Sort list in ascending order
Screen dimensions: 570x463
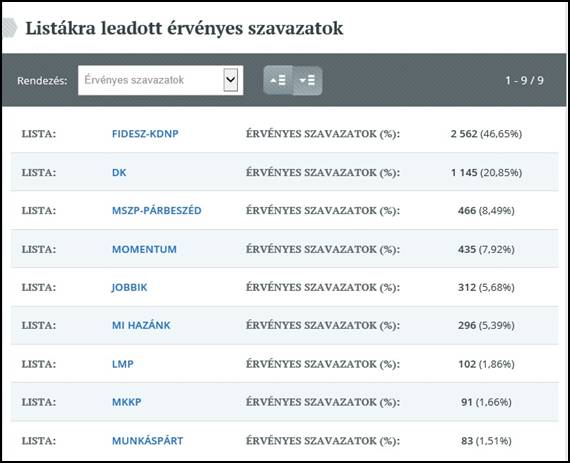[x=278, y=80]
